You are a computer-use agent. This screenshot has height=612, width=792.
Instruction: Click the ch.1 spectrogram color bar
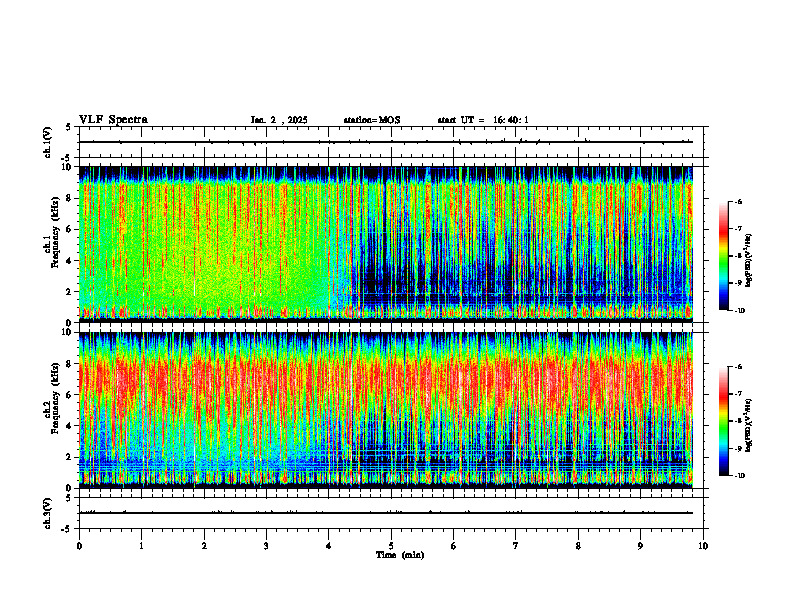point(723,256)
